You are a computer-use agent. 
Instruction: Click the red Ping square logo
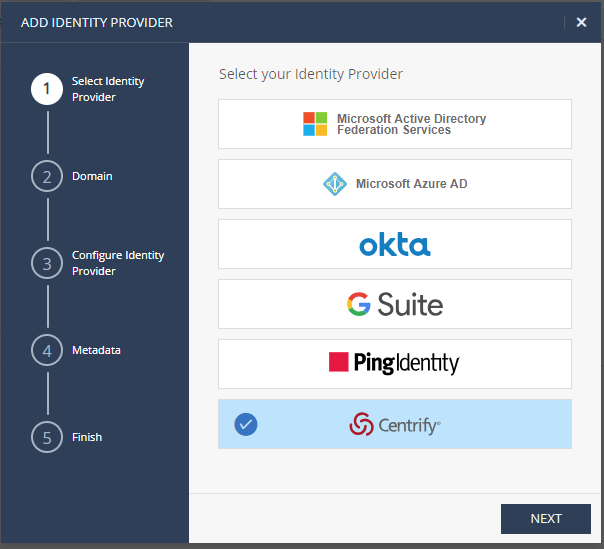tap(339, 362)
